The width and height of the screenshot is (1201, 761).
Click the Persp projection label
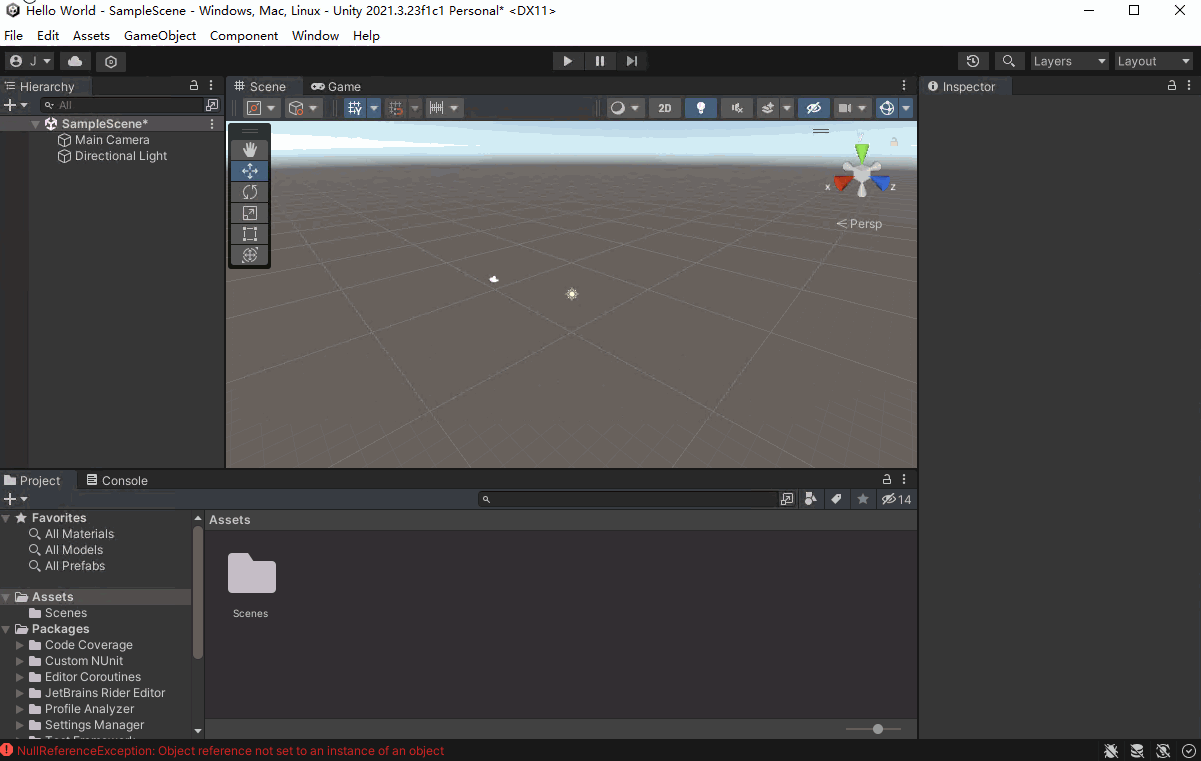tap(866, 224)
